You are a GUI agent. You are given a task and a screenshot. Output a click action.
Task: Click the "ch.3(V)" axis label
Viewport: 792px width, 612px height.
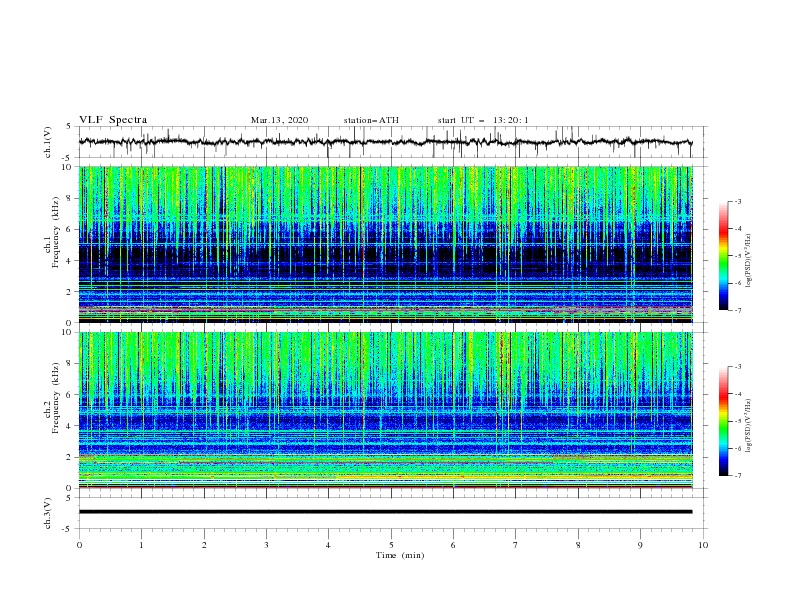point(48,513)
